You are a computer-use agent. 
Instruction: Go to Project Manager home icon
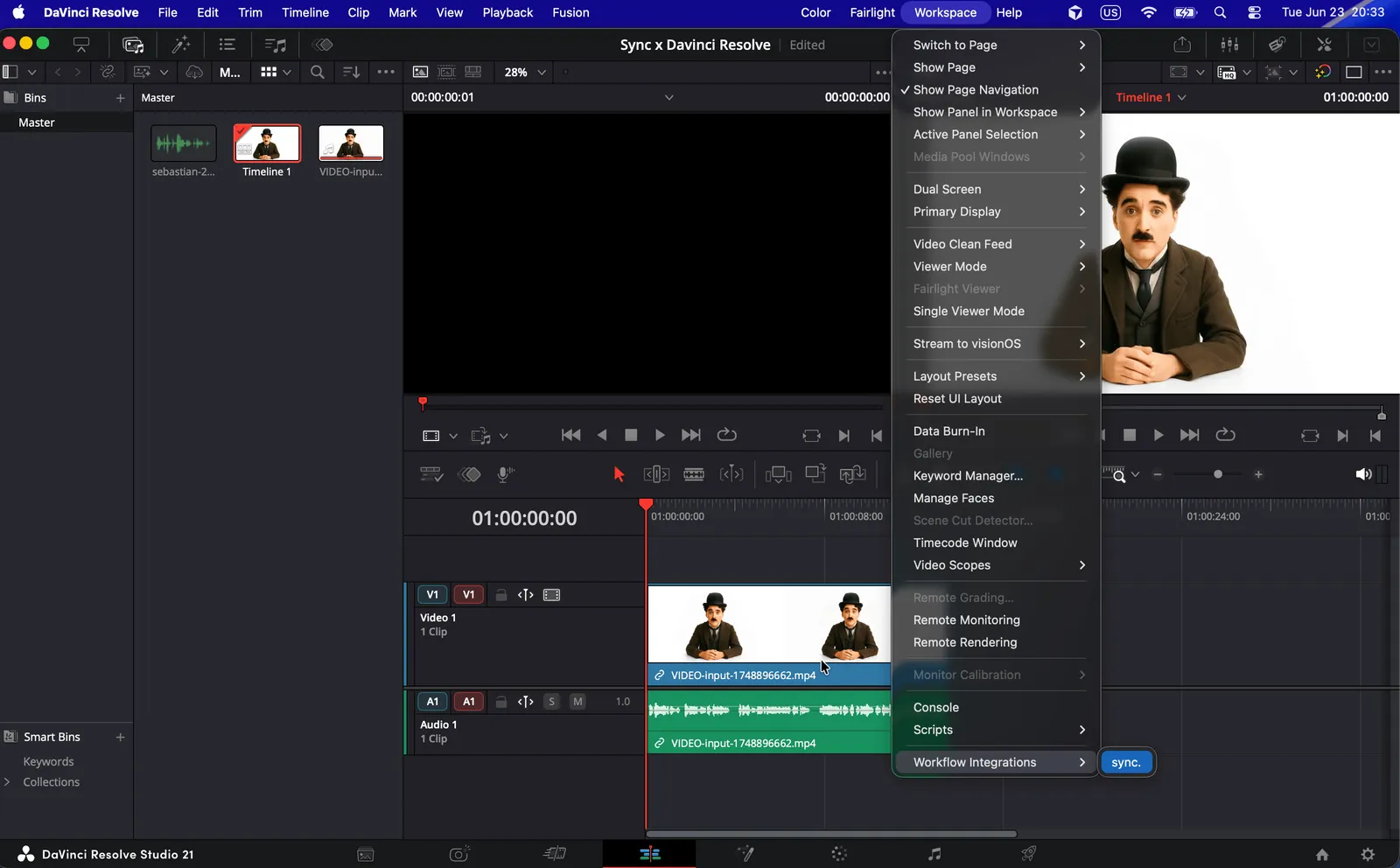1322,855
